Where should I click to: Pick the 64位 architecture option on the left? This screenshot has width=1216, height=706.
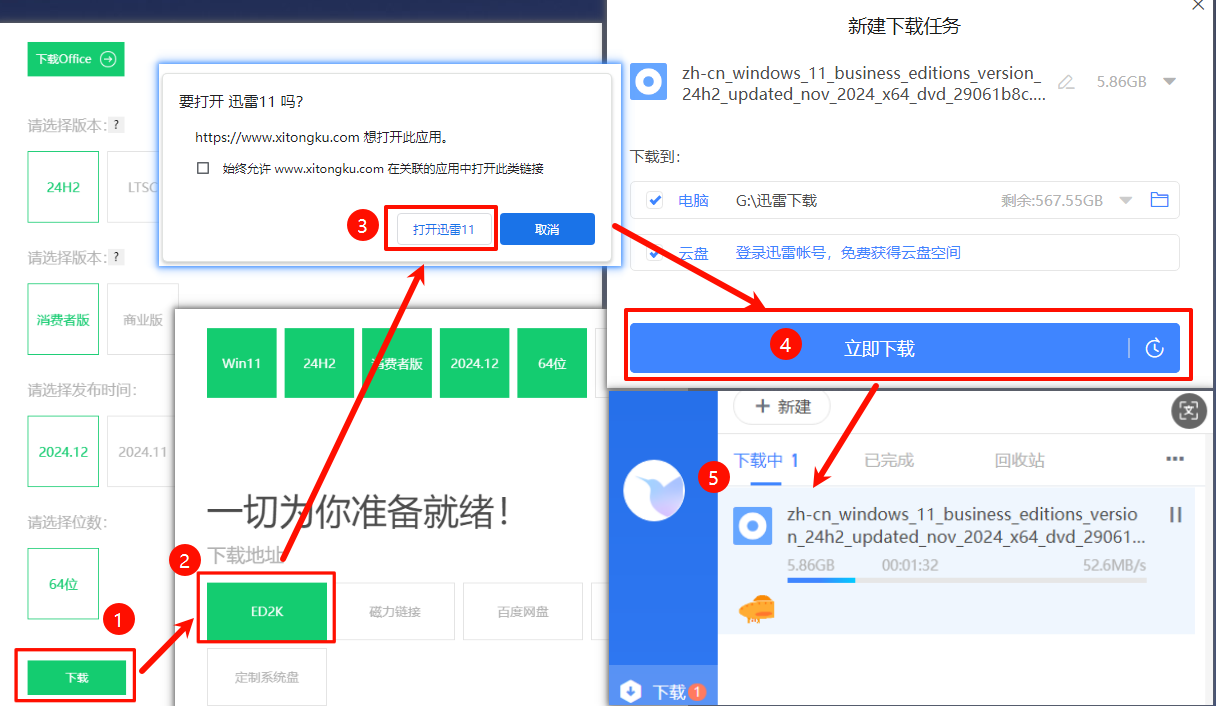(63, 583)
